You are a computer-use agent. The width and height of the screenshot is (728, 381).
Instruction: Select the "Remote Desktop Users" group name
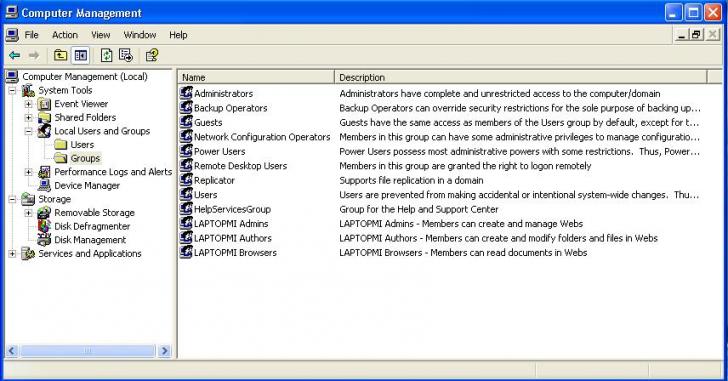240,166
